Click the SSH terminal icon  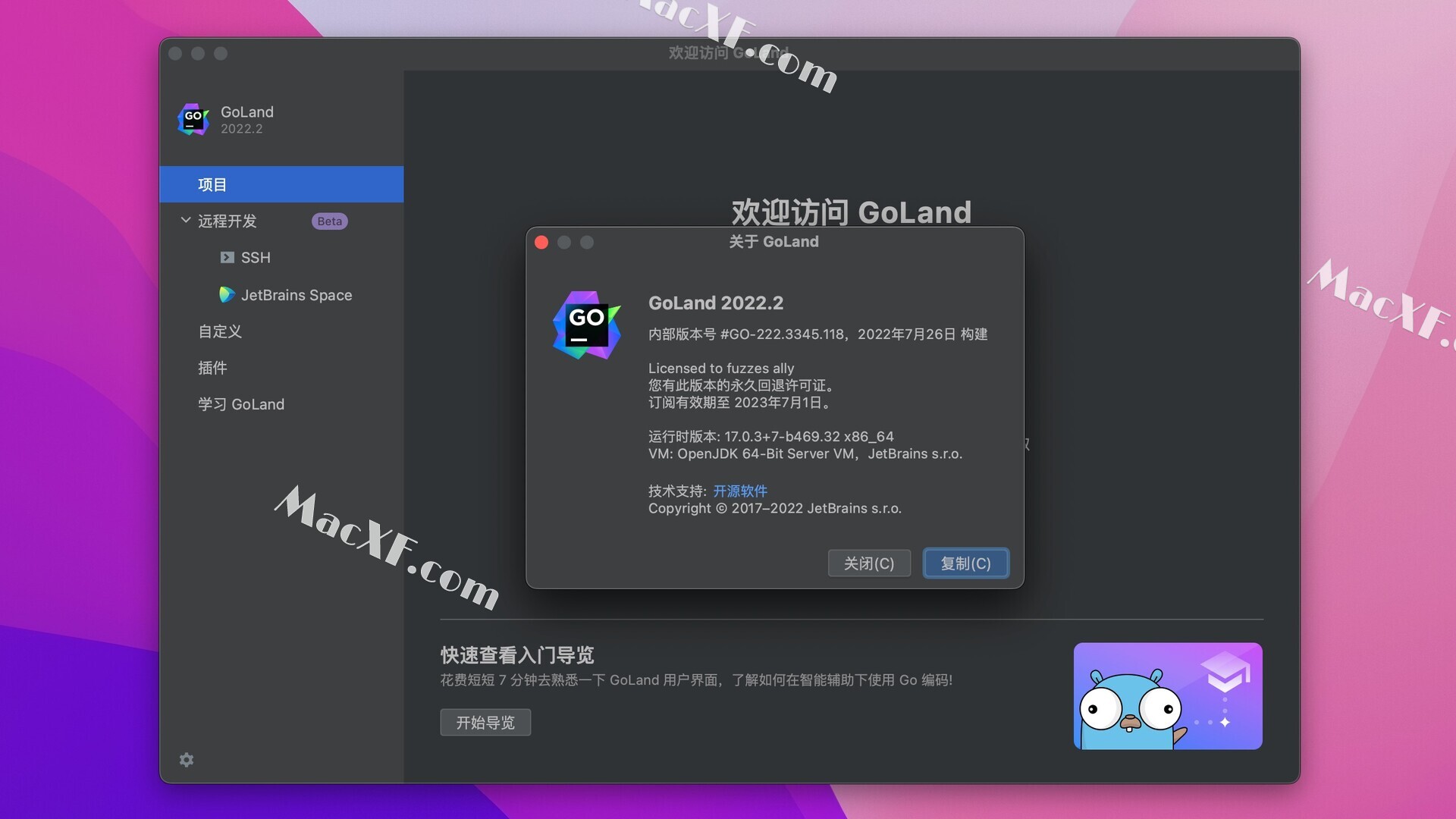point(227,258)
